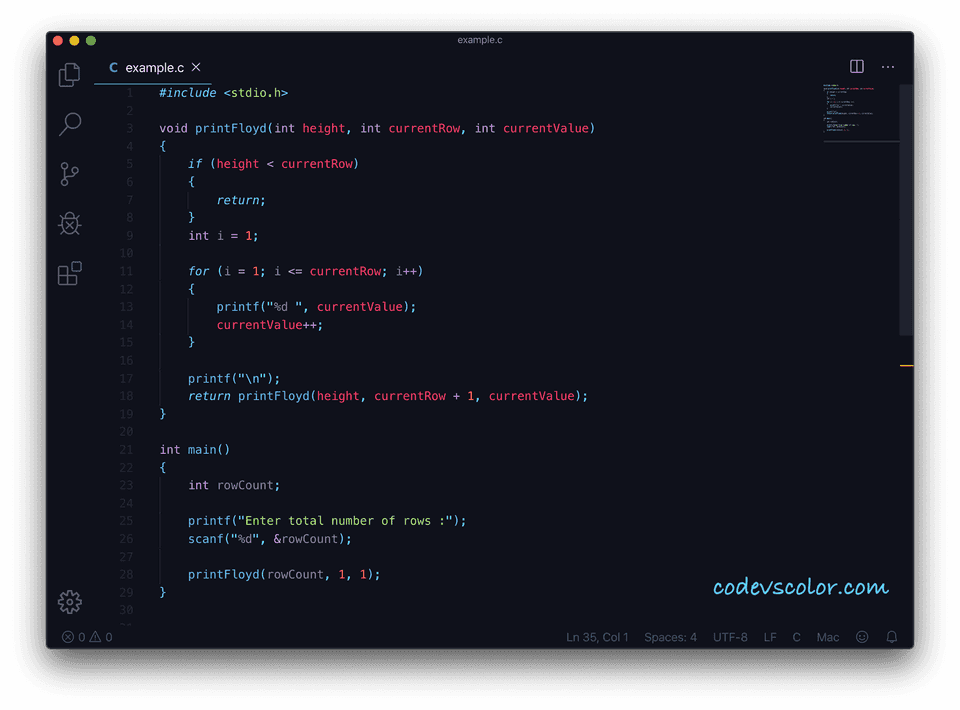Open the Extensions view
This screenshot has height=710, width=960.
(x=69, y=272)
